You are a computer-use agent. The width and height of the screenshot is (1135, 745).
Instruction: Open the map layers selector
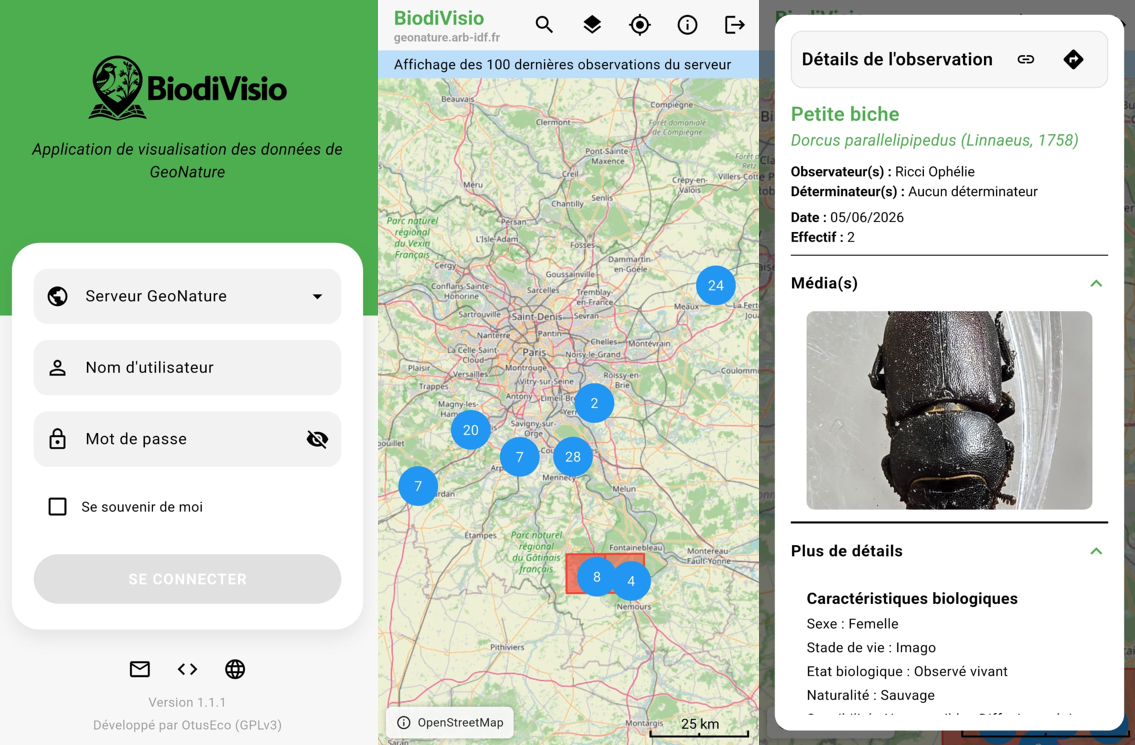[x=592, y=25]
